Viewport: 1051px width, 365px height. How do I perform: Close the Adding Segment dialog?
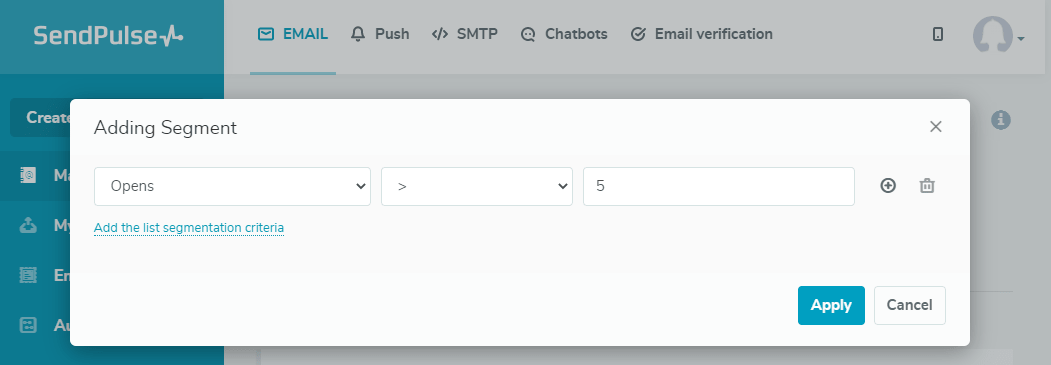936,127
